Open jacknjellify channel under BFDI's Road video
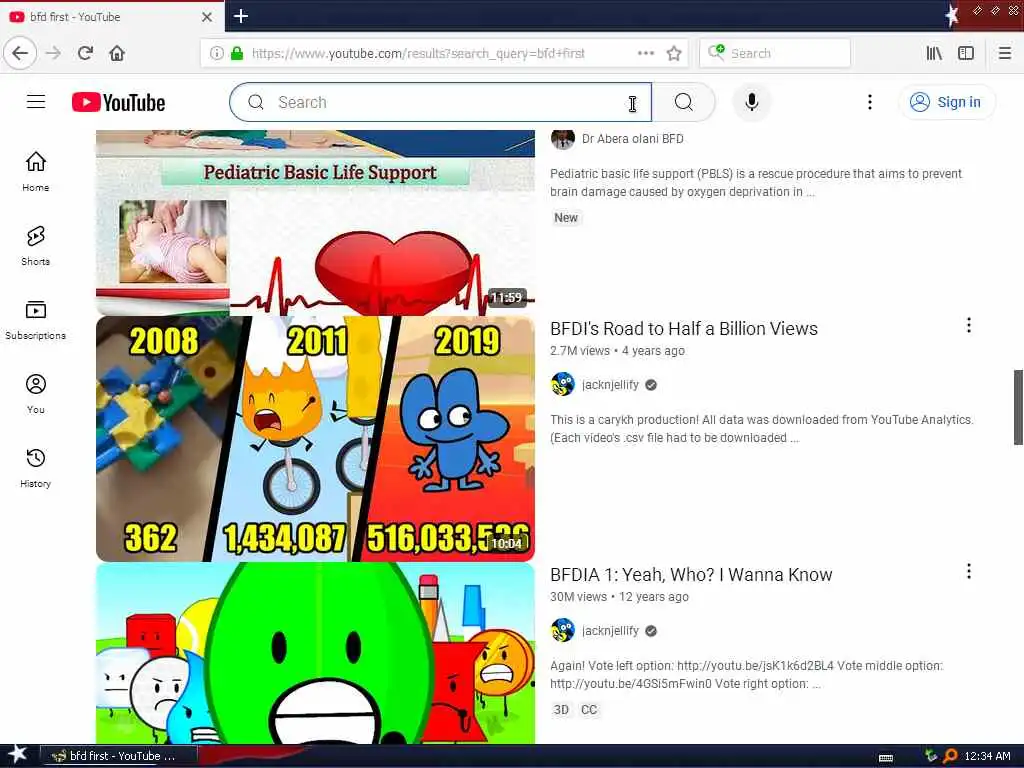Image resolution: width=1024 pixels, height=768 pixels. coord(610,385)
